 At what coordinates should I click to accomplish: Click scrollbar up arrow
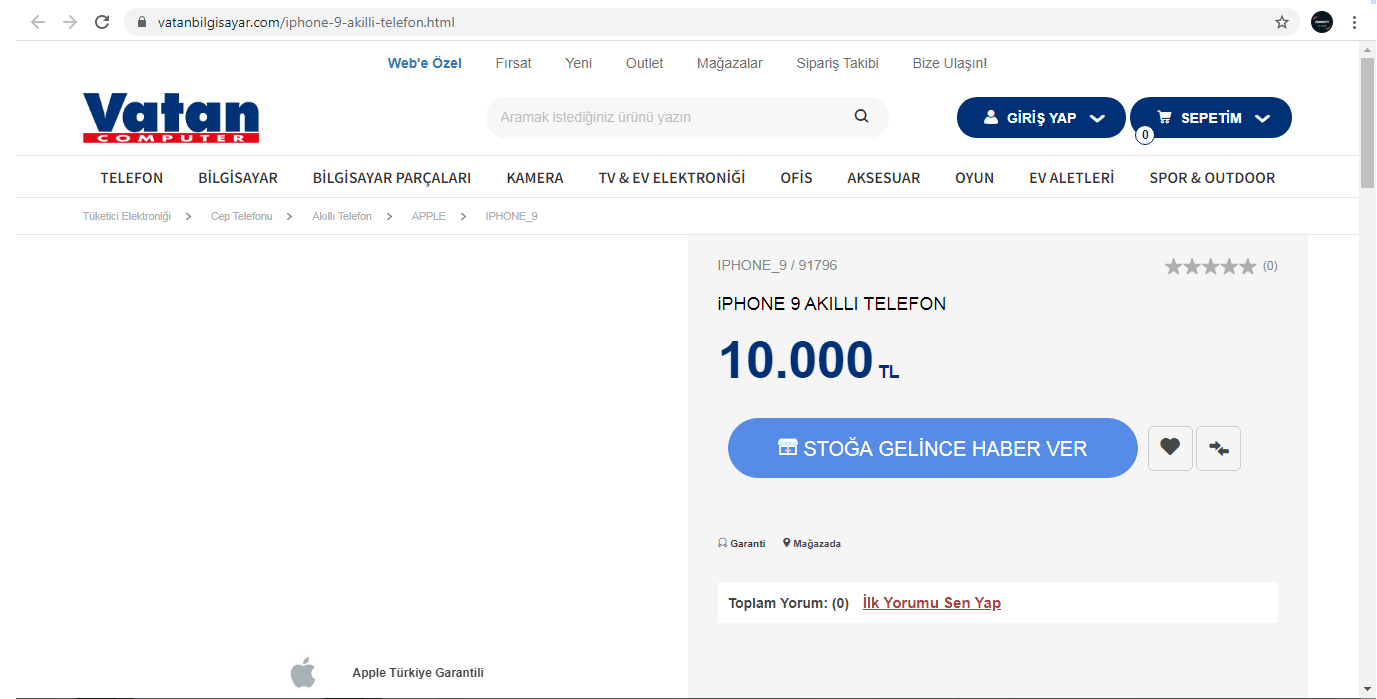pos(1368,49)
